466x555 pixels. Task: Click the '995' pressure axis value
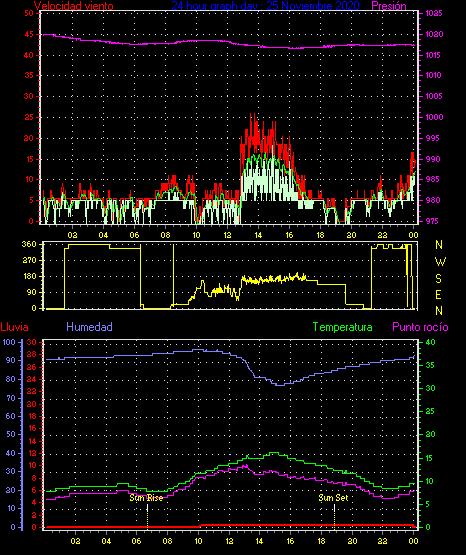click(x=433, y=138)
